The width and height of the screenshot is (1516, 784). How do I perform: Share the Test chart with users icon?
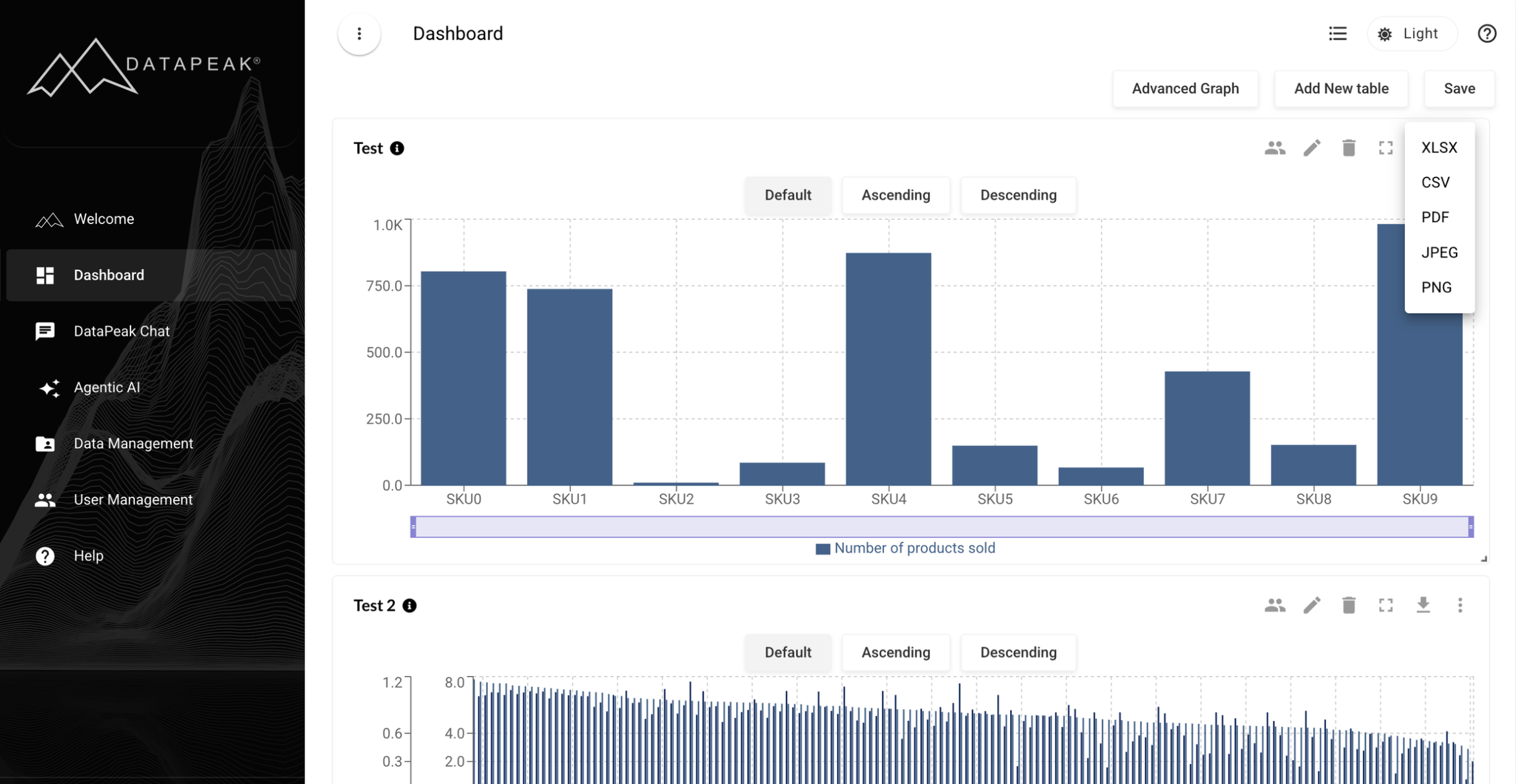click(x=1275, y=148)
